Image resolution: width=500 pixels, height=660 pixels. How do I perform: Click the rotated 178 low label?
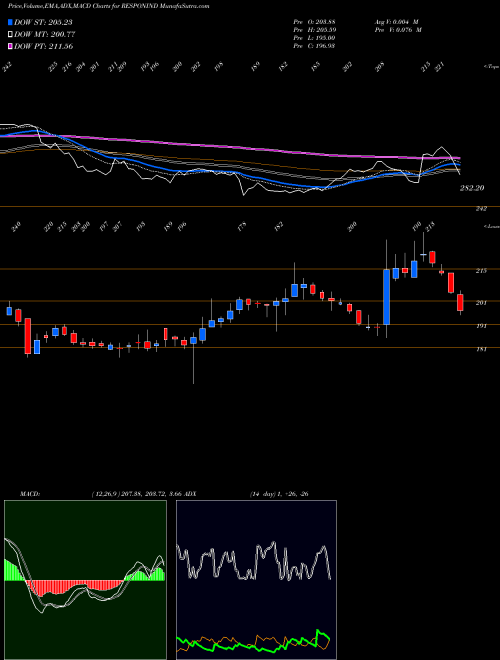pyautogui.click(x=242, y=228)
